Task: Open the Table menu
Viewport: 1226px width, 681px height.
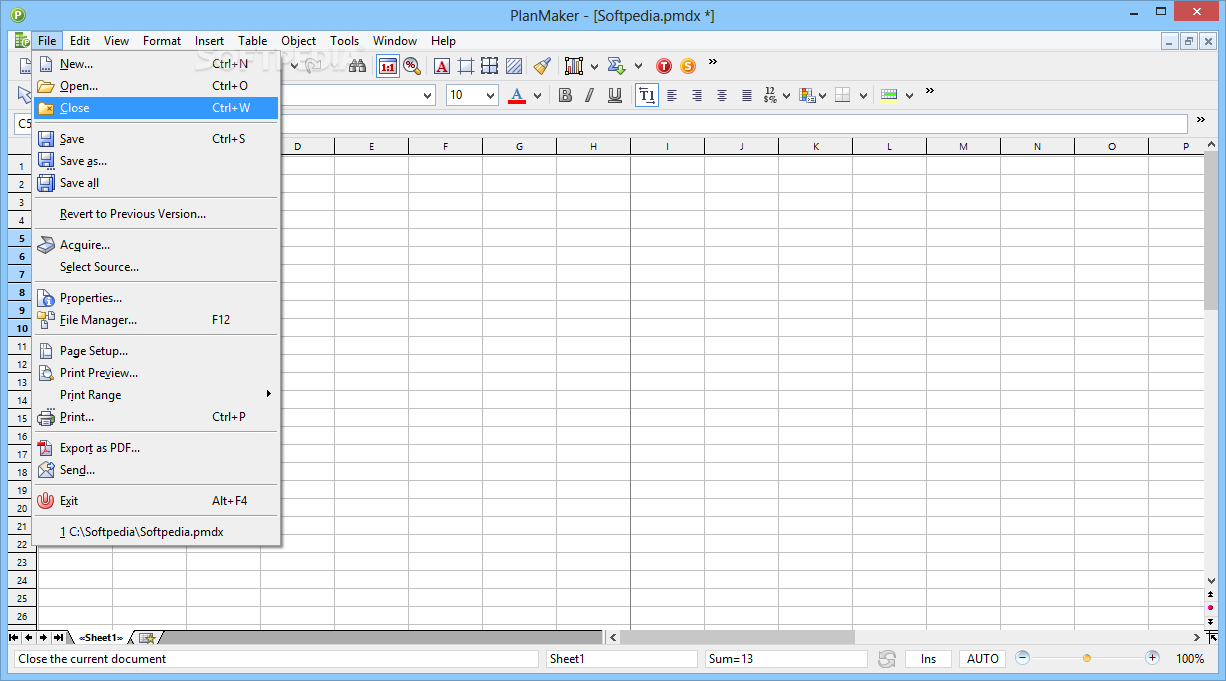Action: click(253, 41)
